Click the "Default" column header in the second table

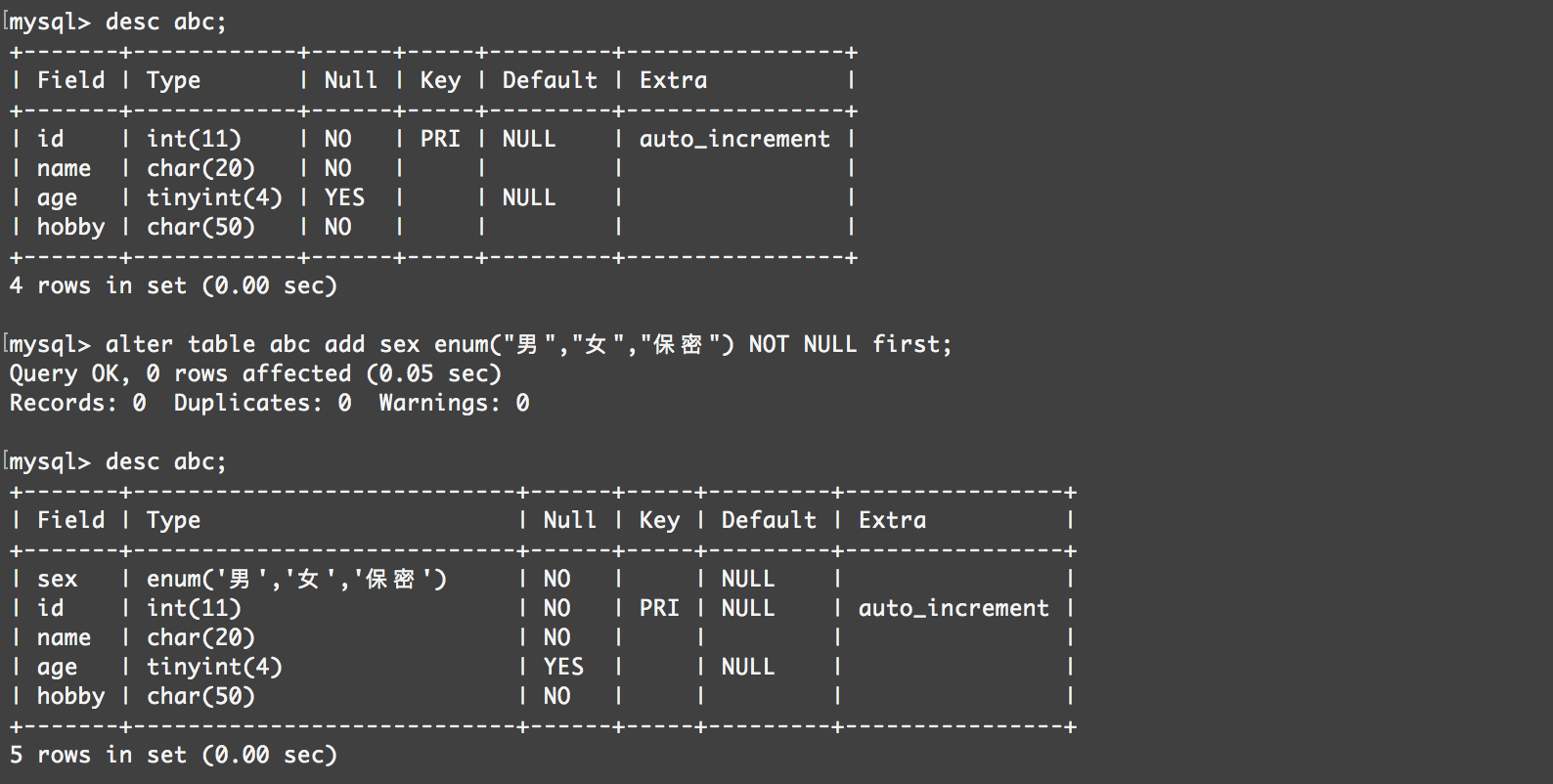pos(768,520)
